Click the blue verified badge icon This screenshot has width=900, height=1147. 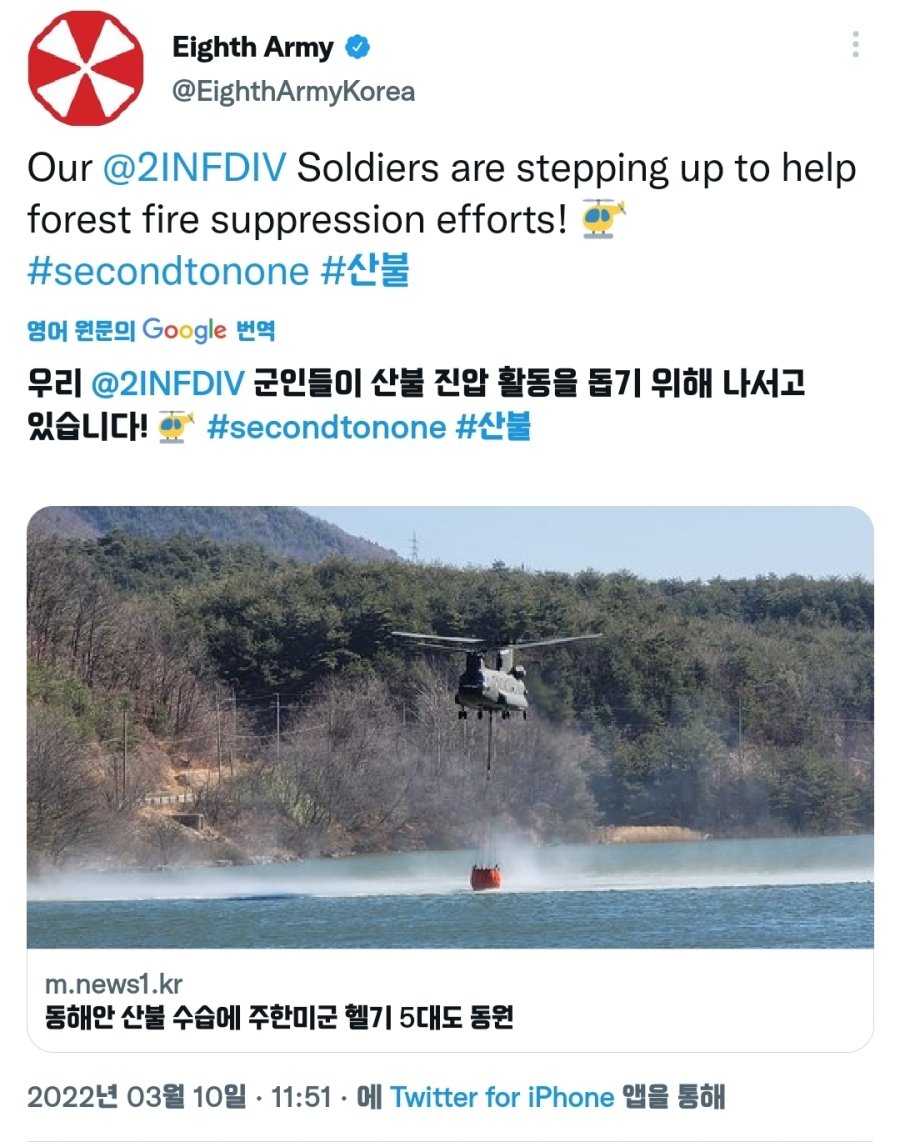357,48
